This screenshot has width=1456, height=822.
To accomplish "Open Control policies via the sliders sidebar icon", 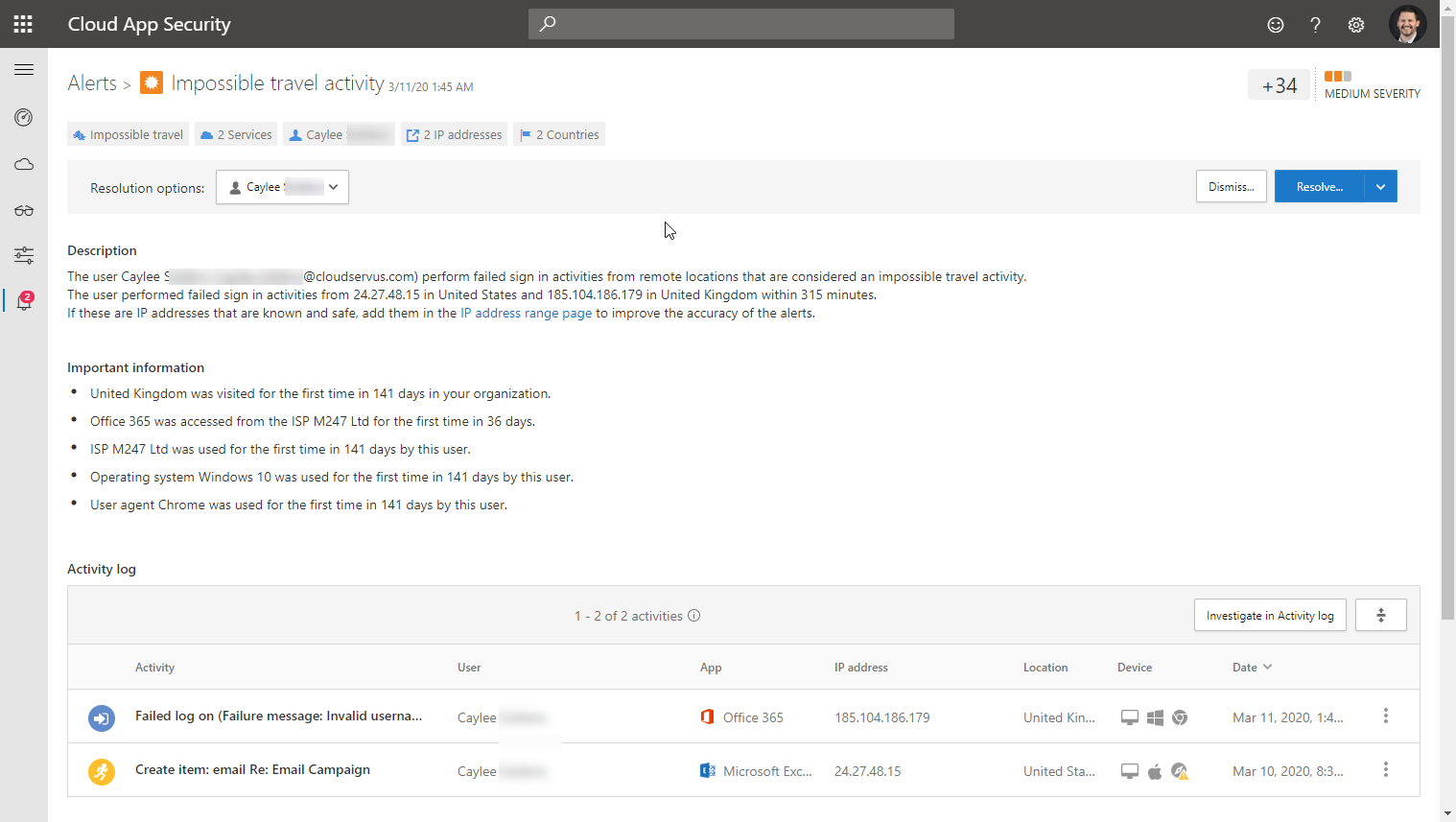I will pos(23,255).
